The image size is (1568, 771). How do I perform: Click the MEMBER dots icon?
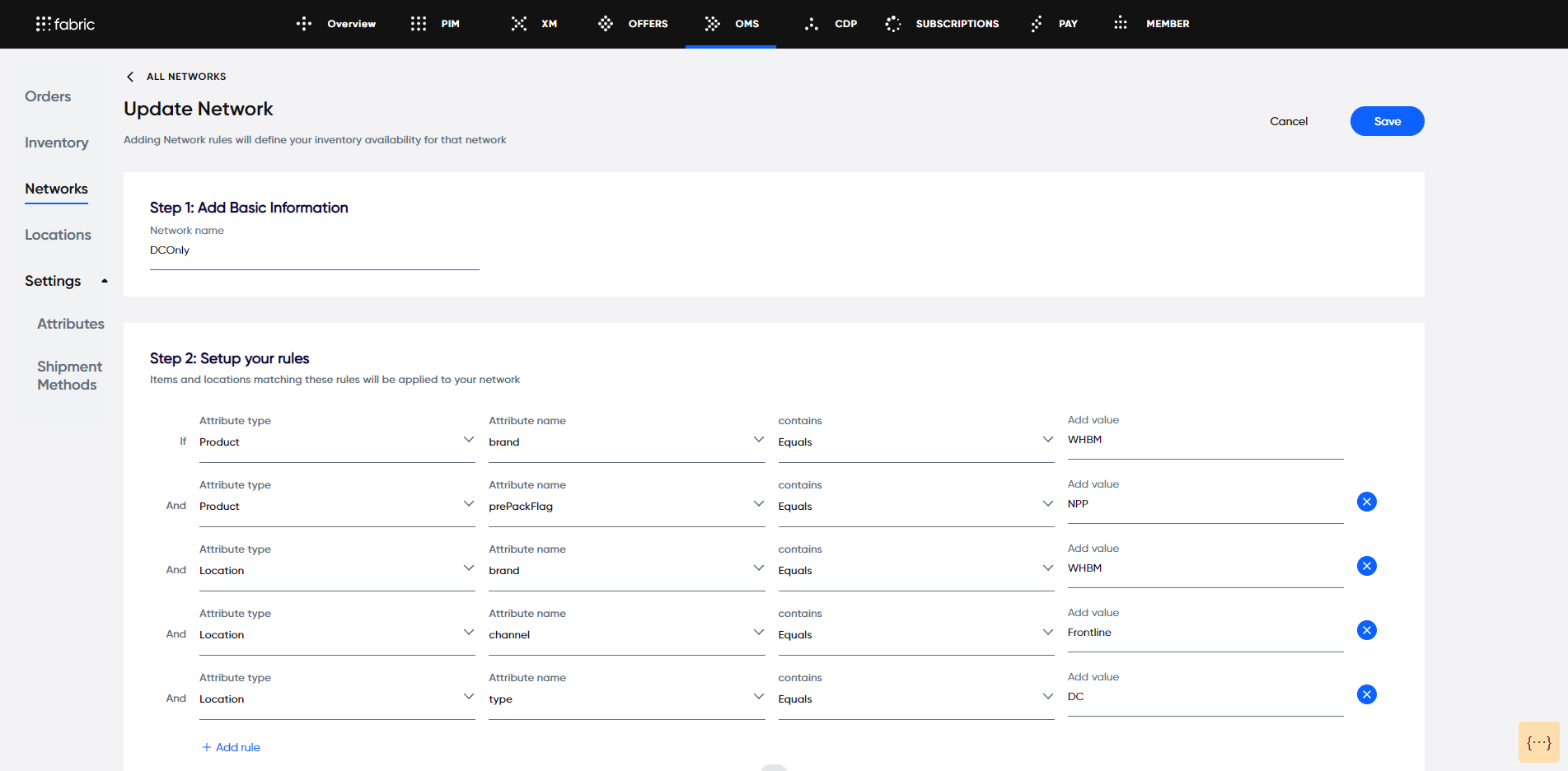point(1121,24)
